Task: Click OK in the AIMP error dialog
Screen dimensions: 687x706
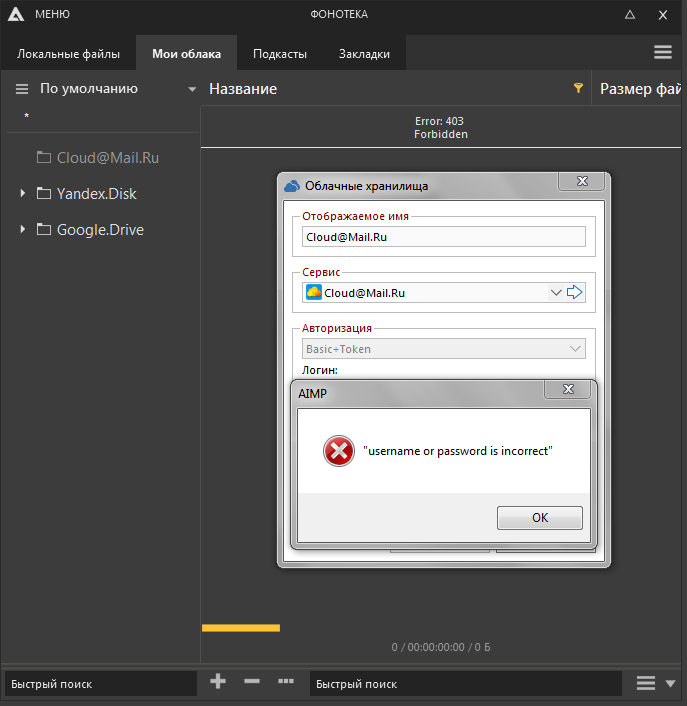Action: point(540,517)
